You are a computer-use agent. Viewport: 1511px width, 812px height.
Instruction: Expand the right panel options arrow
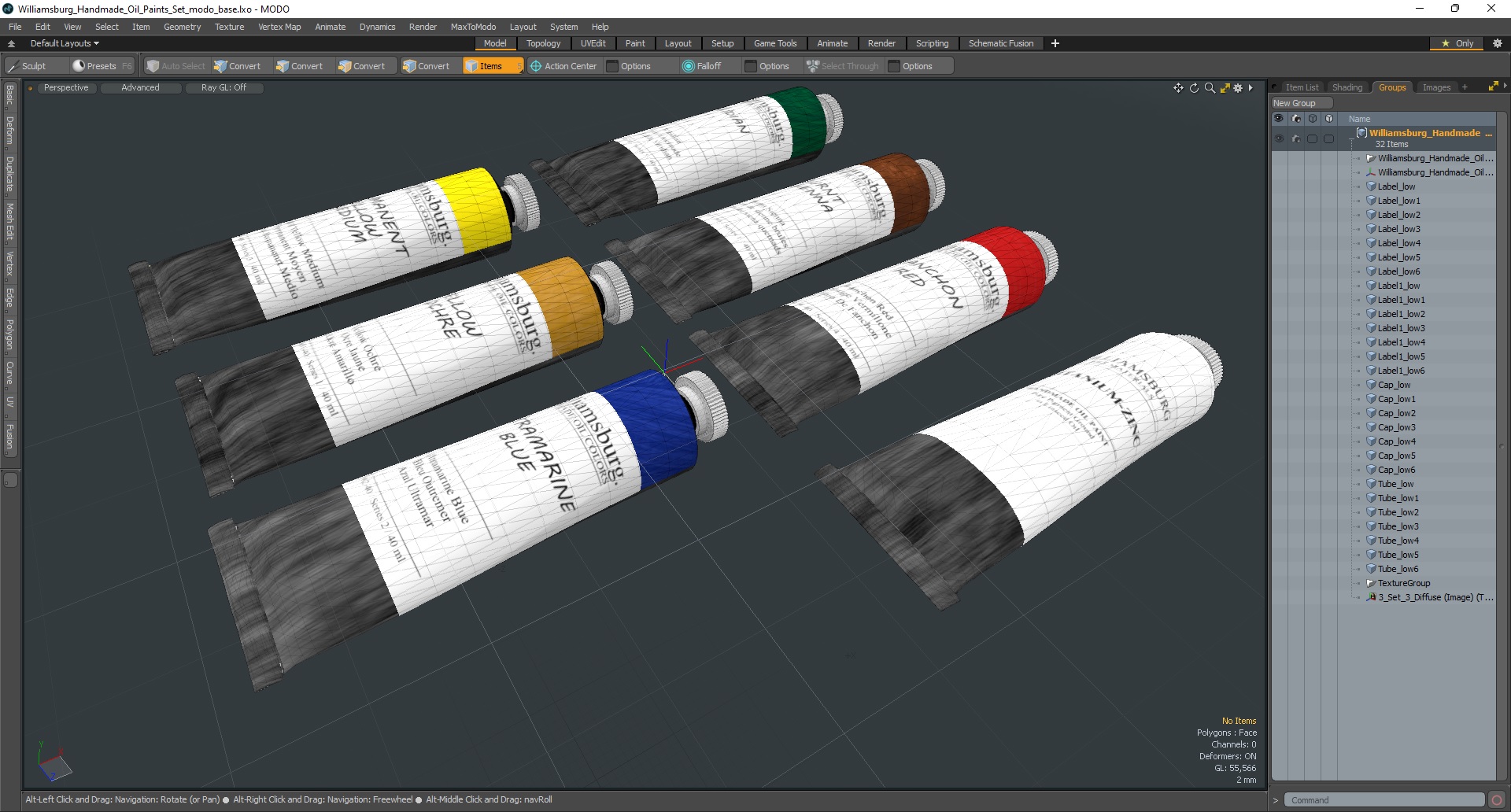tap(1505, 86)
